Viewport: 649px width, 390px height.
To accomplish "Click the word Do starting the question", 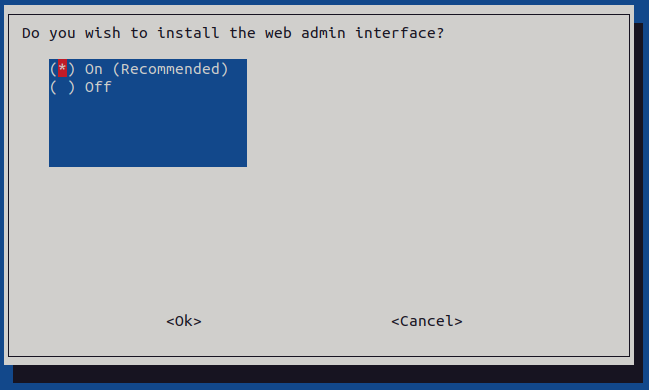I will (31, 33).
